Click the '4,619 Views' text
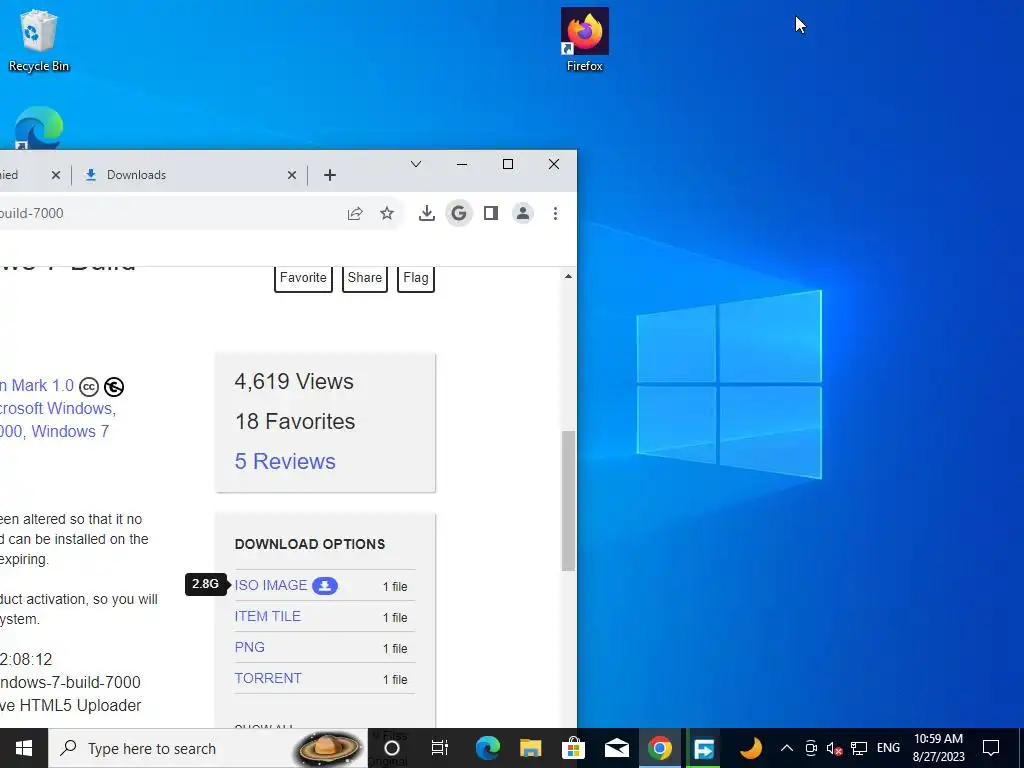This screenshot has width=1024, height=768. [294, 381]
